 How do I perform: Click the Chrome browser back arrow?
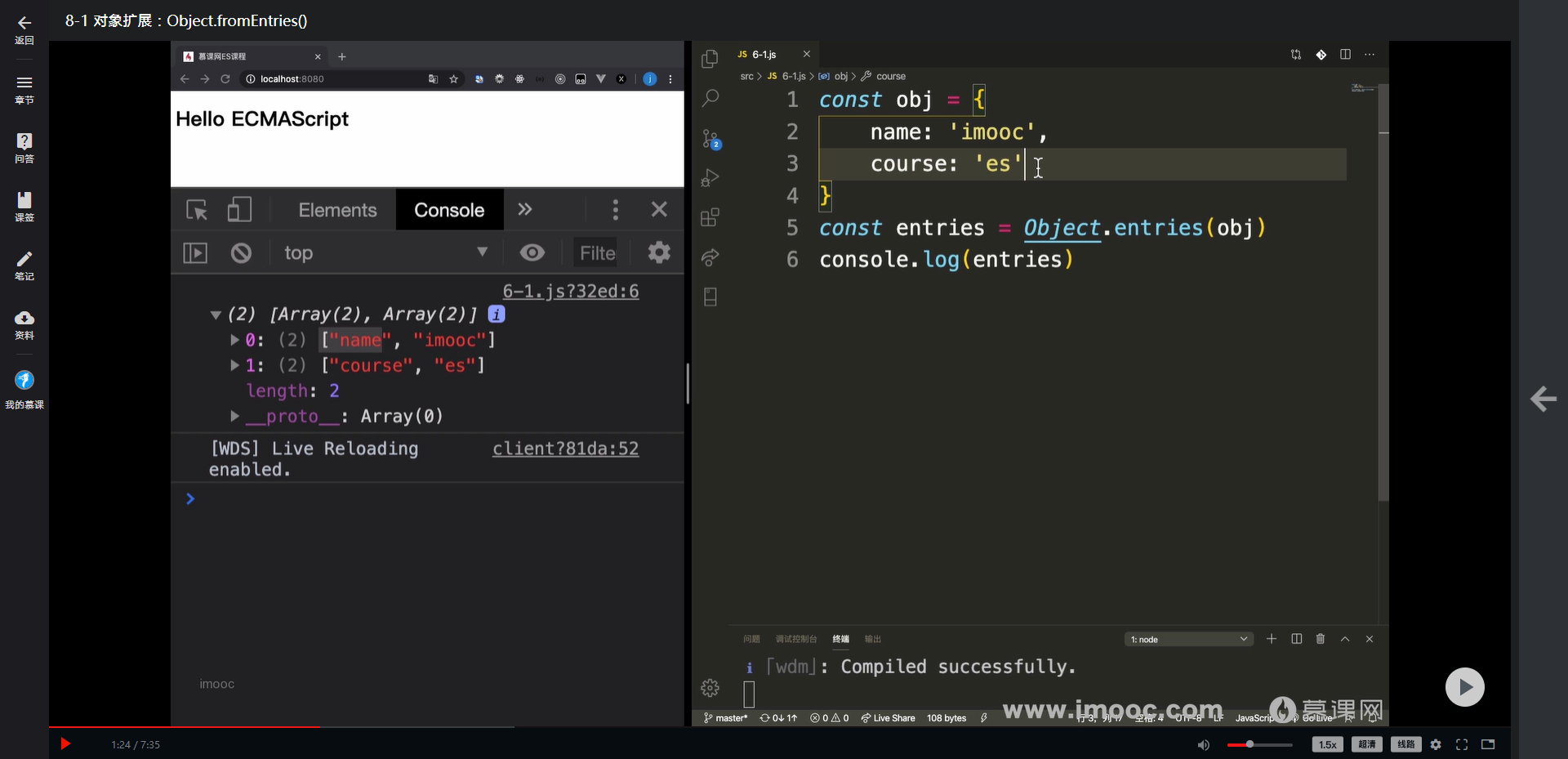click(185, 79)
